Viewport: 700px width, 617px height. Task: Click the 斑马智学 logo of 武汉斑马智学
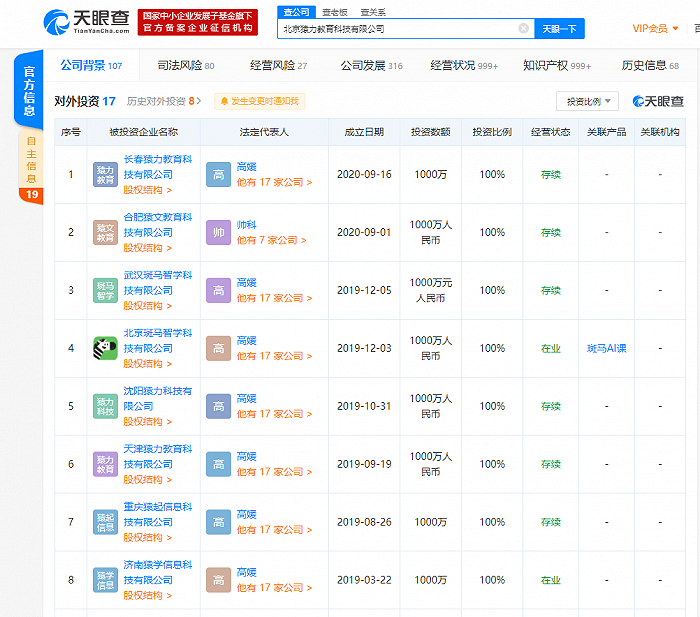coord(105,290)
